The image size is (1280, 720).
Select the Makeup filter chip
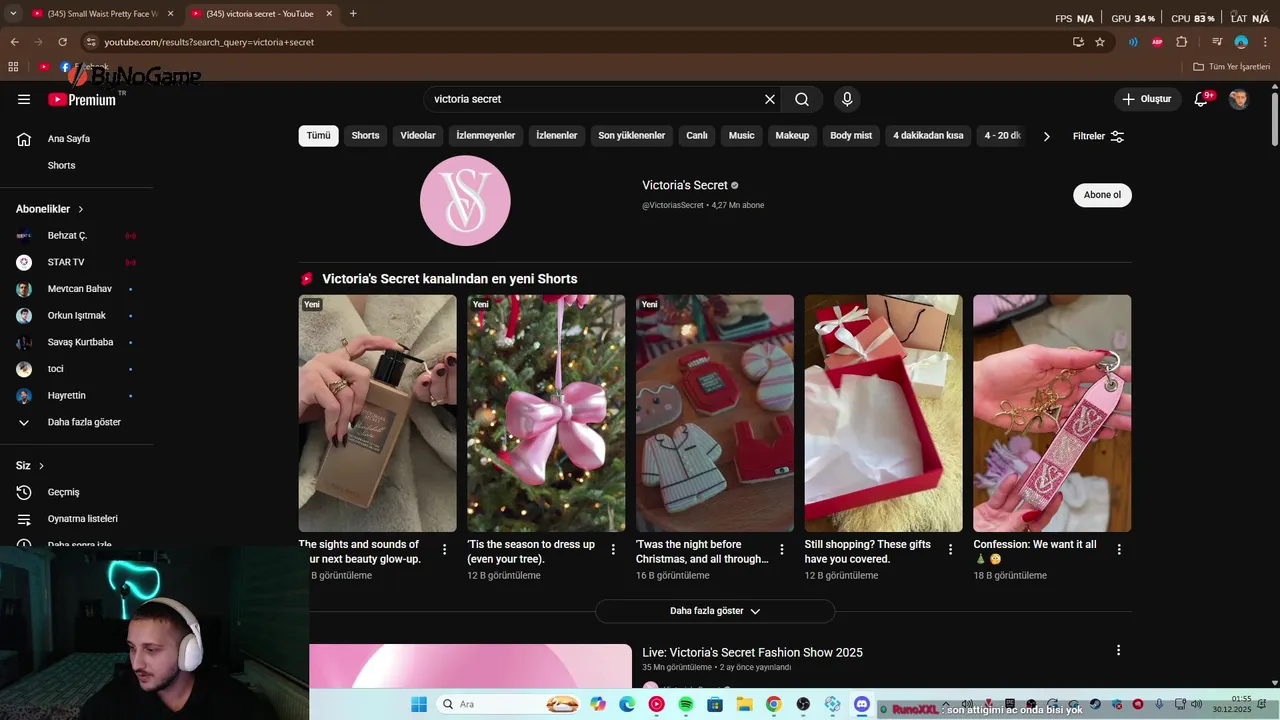coord(792,136)
